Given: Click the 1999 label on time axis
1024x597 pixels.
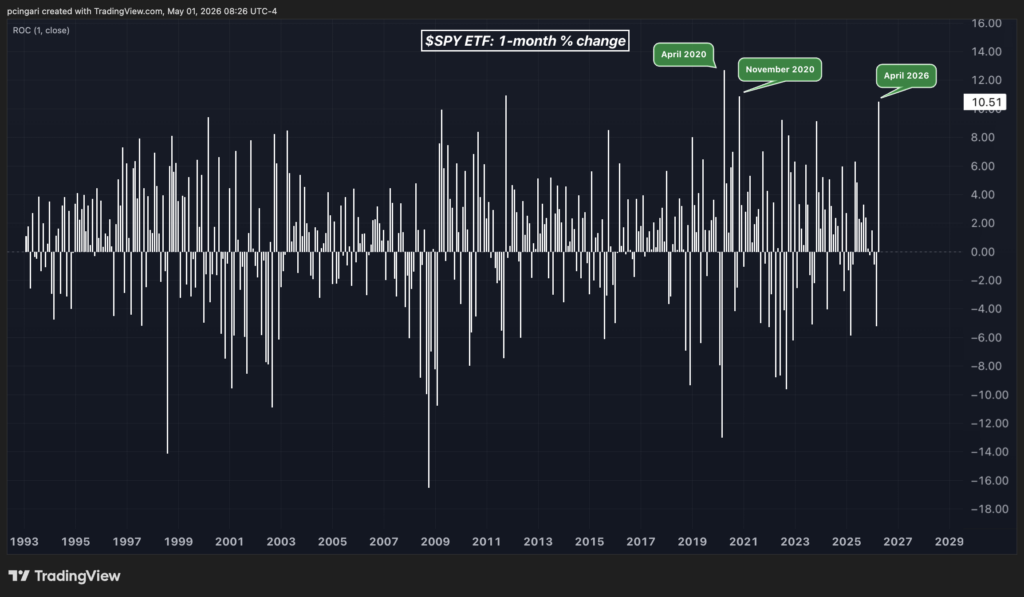Looking at the screenshot, I should [x=178, y=541].
